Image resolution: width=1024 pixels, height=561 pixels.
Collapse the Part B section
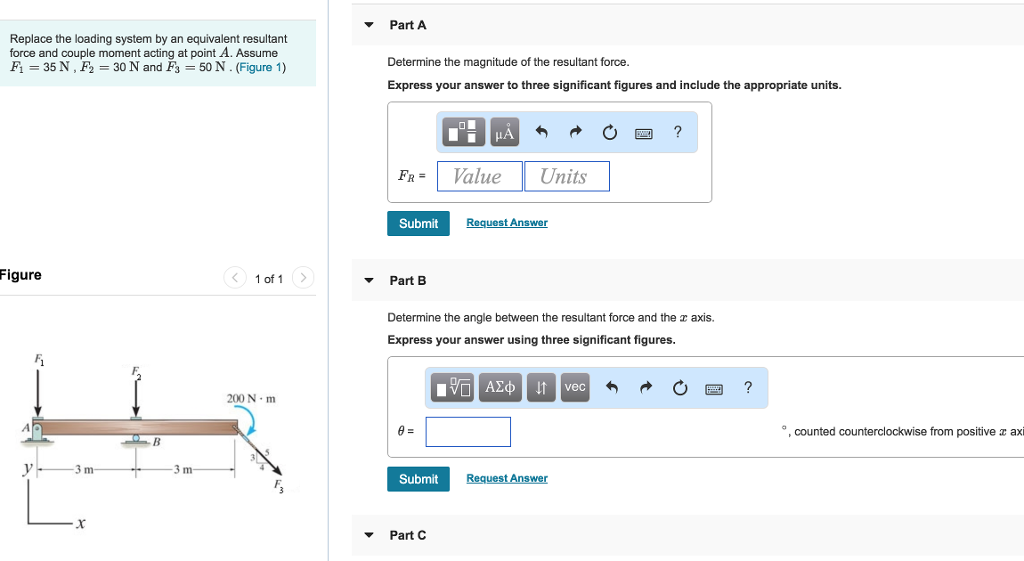point(369,281)
